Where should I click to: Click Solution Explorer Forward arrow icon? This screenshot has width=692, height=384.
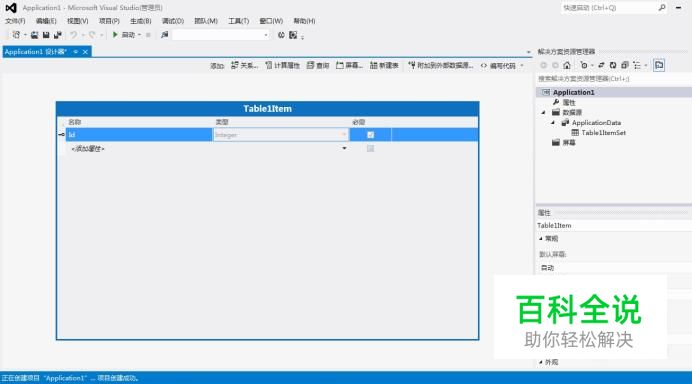point(555,65)
